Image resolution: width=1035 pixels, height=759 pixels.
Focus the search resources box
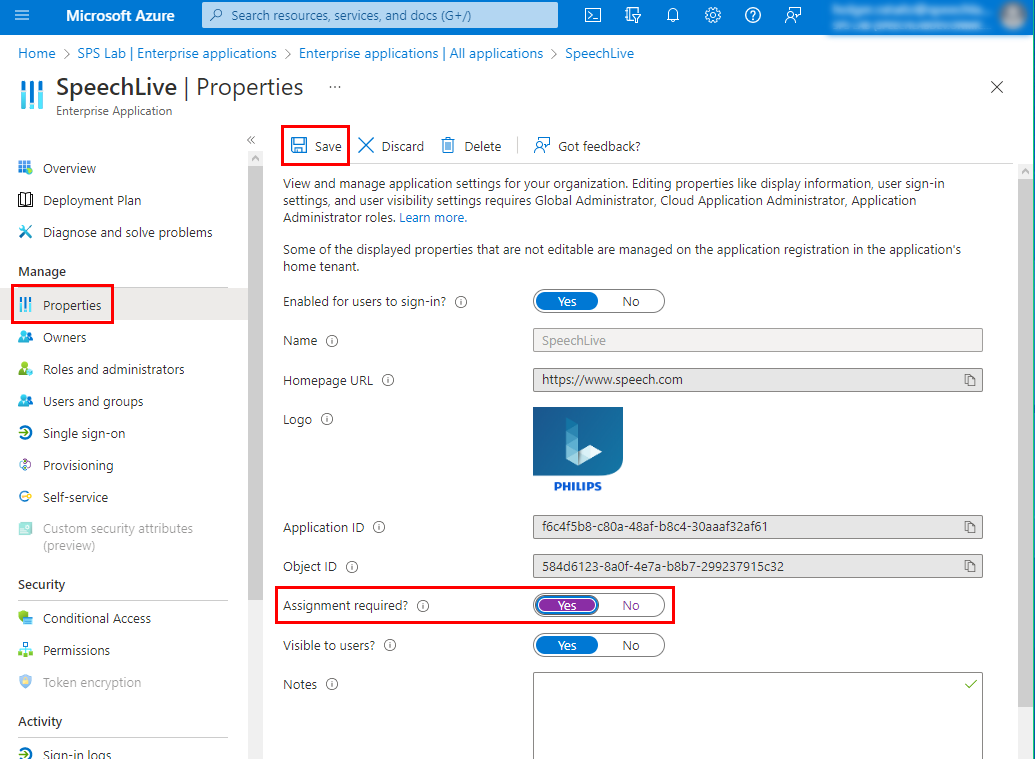pyautogui.click(x=380, y=15)
